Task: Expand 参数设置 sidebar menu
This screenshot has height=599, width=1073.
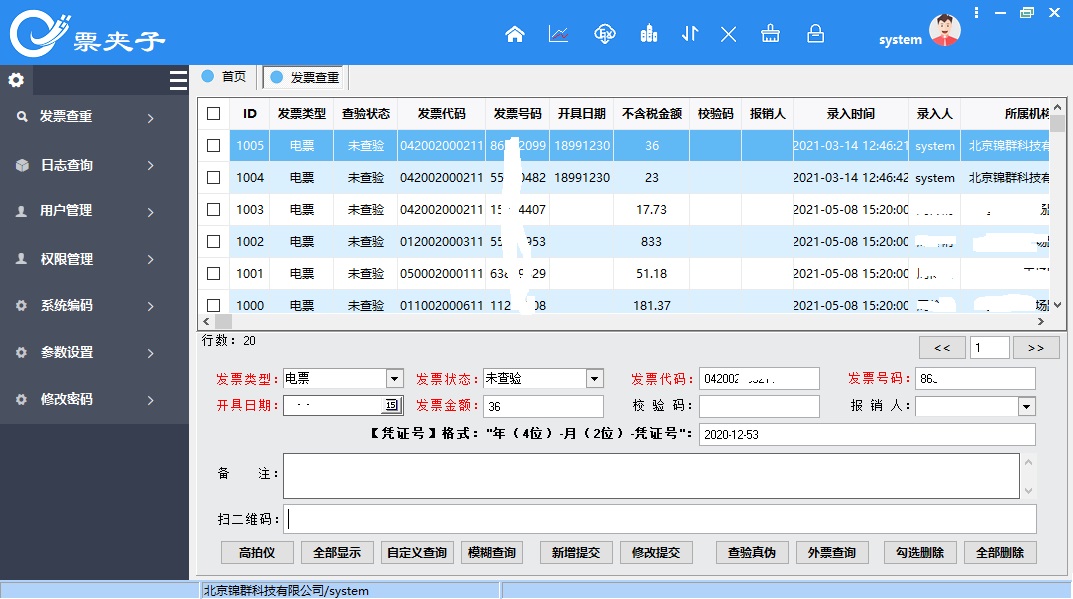Action: [x=94, y=353]
